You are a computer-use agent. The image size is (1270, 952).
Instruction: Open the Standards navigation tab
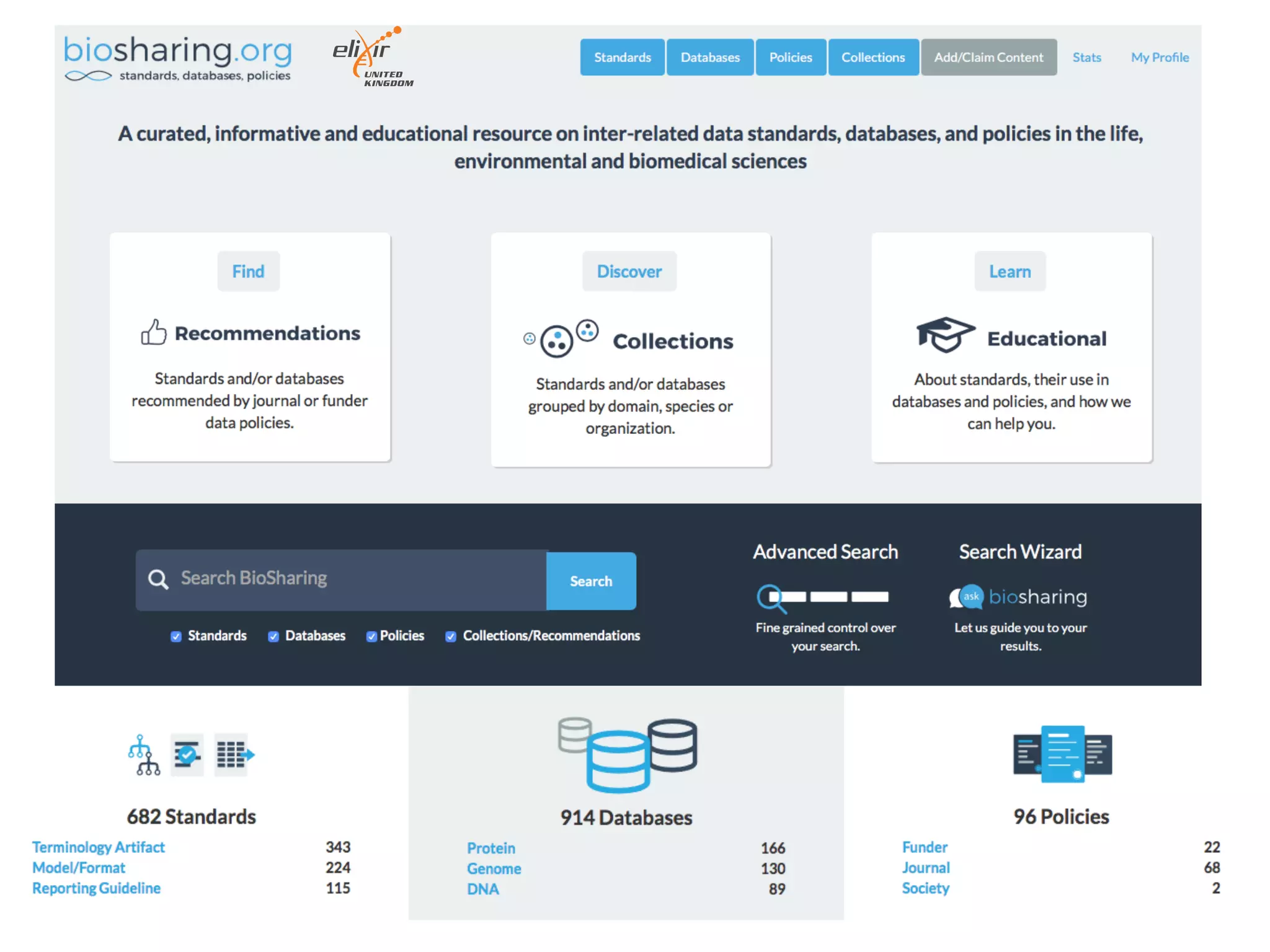pyautogui.click(x=622, y=58)
